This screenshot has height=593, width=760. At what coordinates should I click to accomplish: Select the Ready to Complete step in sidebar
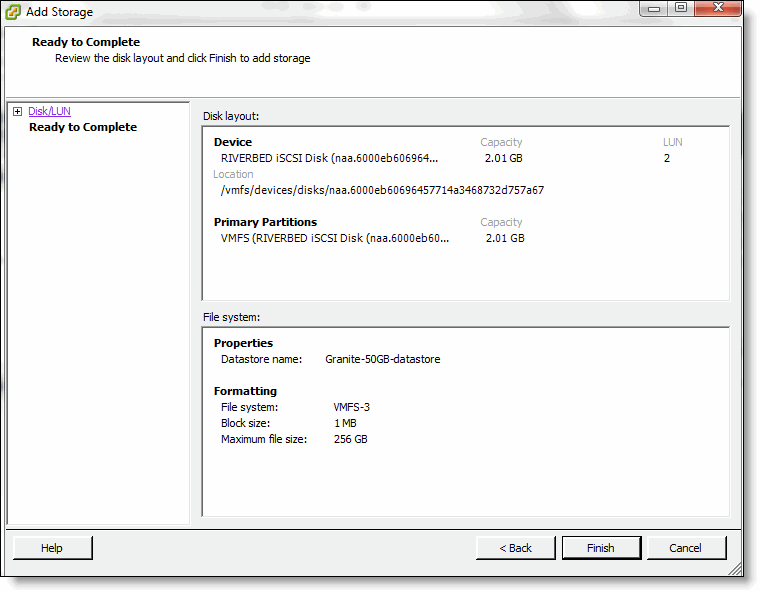point(83,127)
